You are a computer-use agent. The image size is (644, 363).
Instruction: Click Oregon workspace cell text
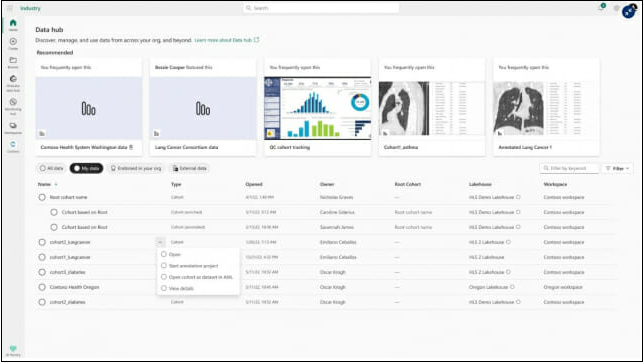point(563,287)
